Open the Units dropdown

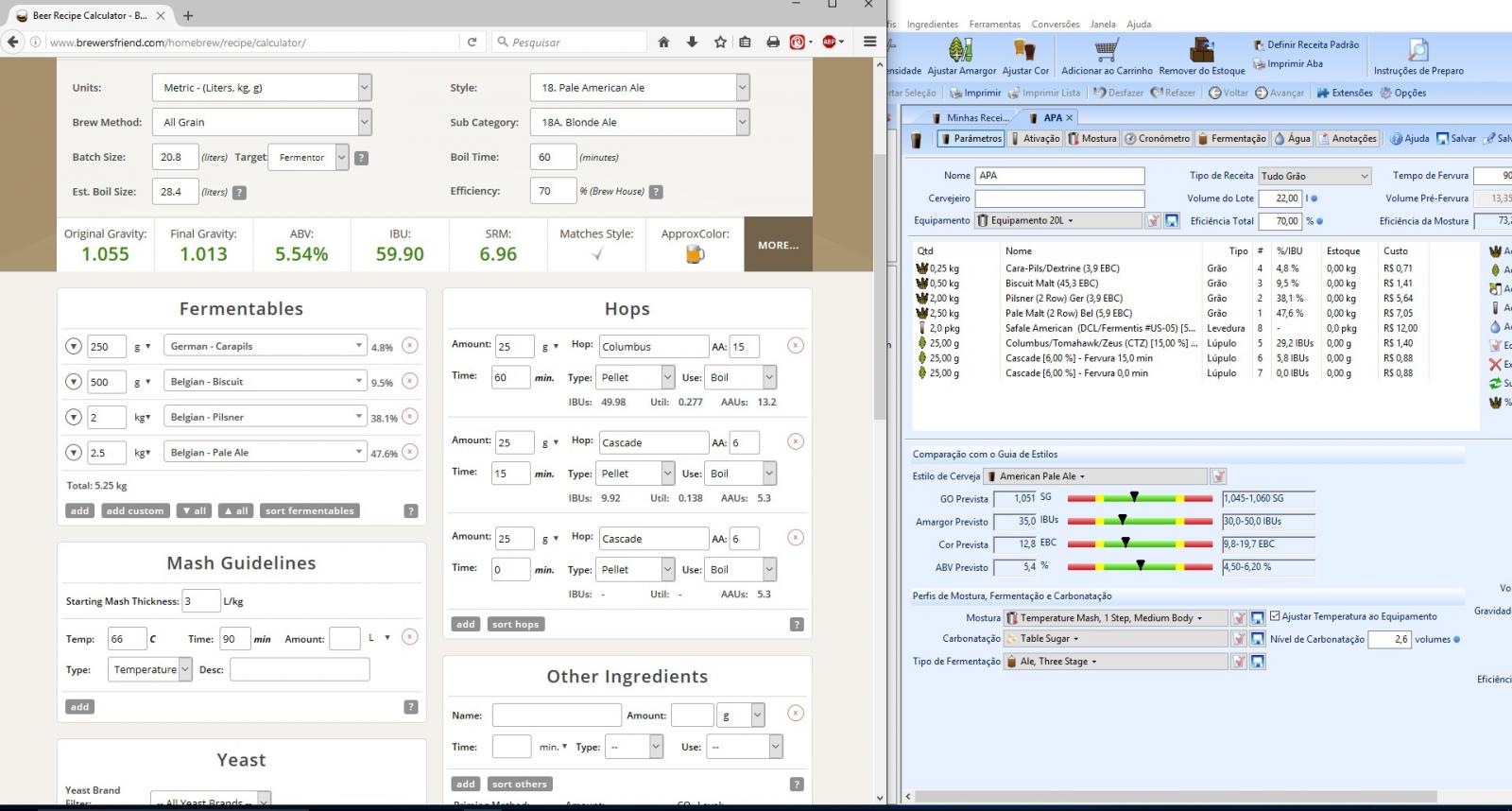(261, 88)
